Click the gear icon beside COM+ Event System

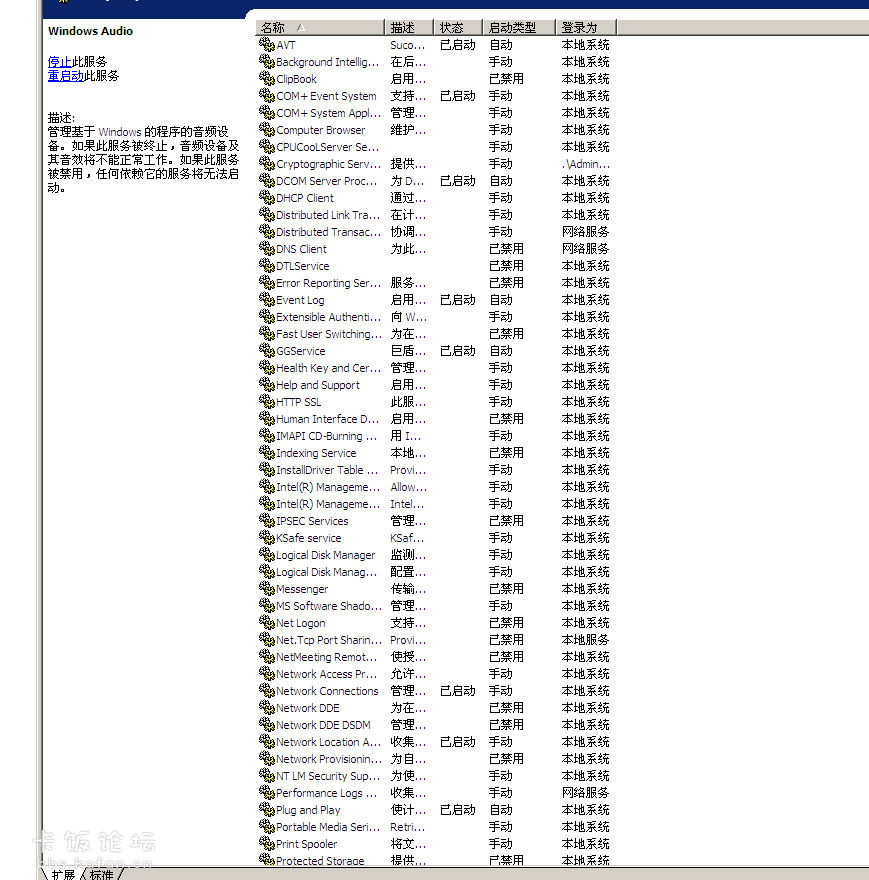click(267, 95)
